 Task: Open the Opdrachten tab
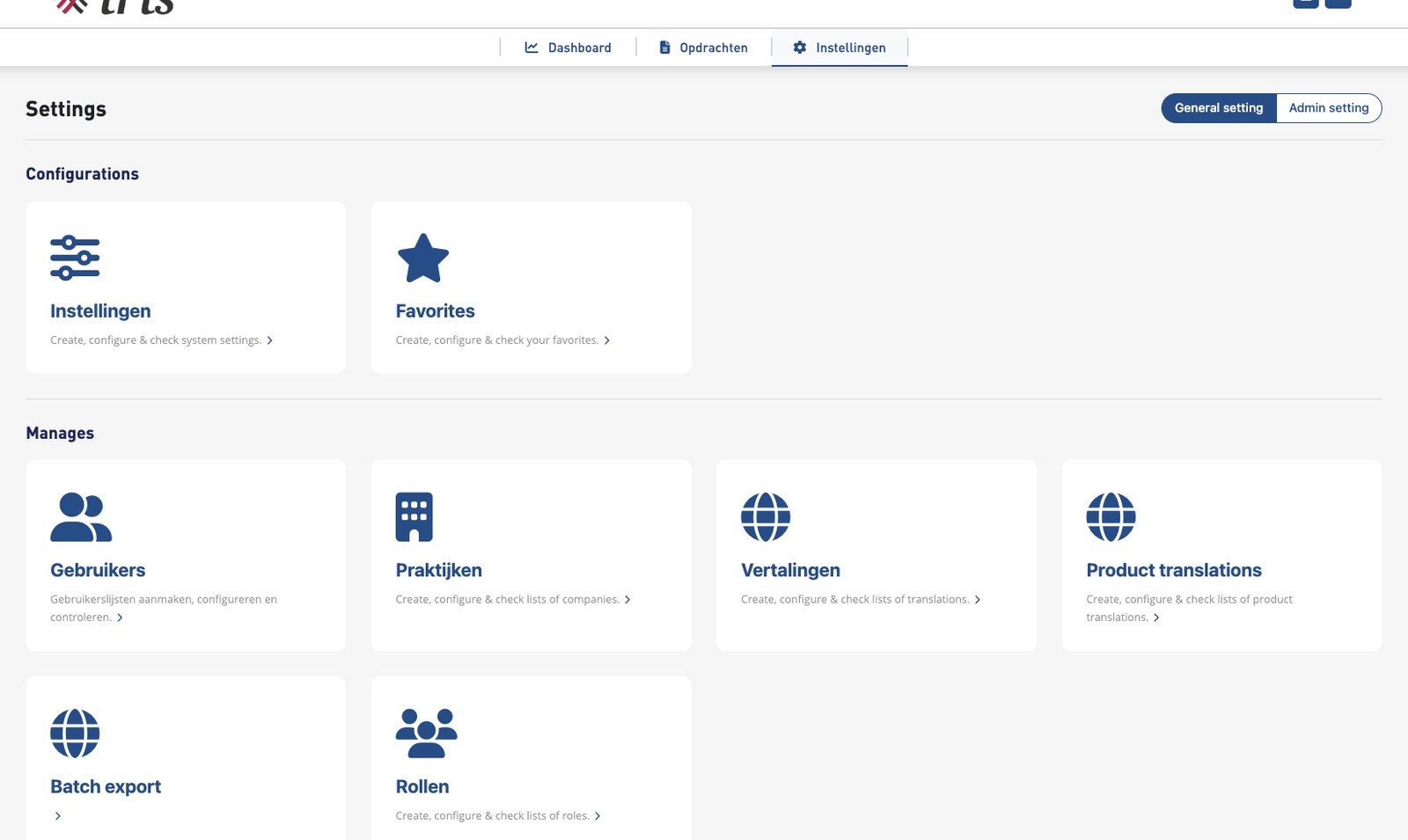[x=703, y=47]
